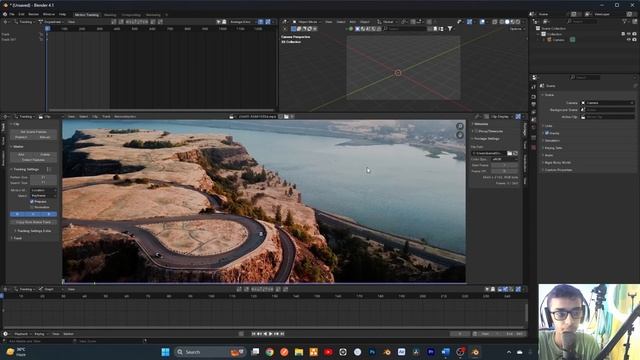
Task: Open the outliner filter funnel icon
Action: coord(624,21)
